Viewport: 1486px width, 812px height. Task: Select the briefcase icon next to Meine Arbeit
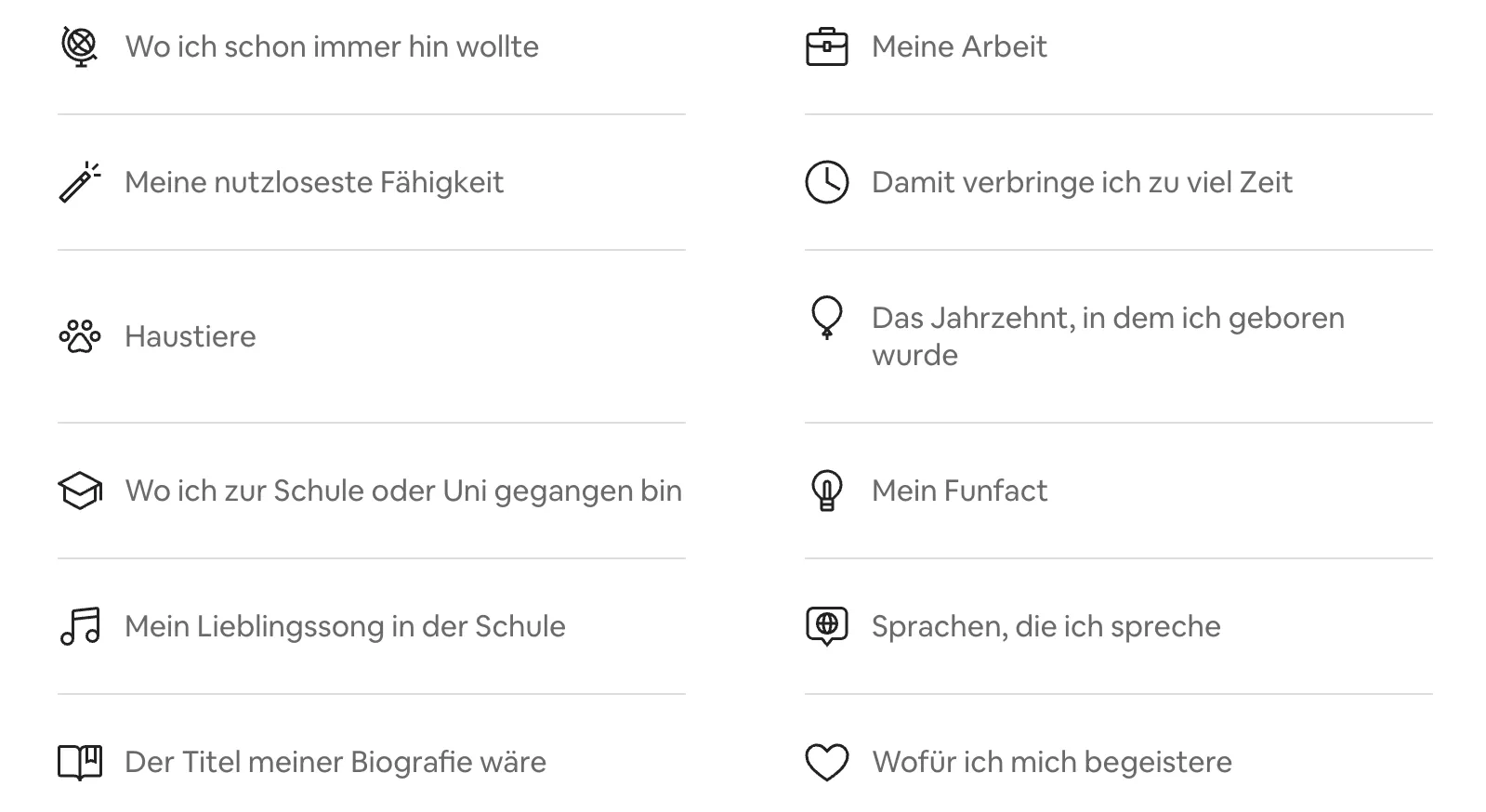click(x=827, y=46)
